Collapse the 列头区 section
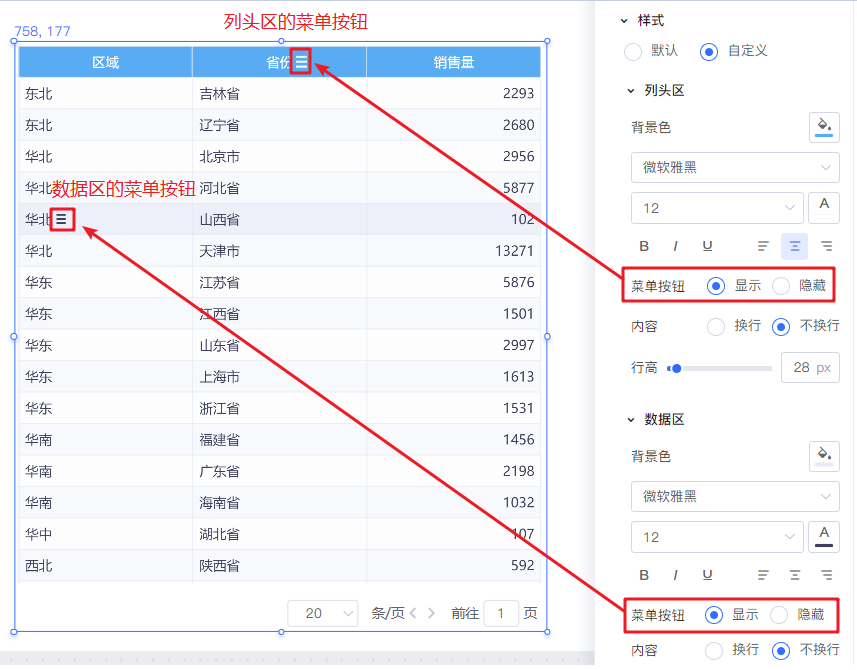Screen dimensions: 857x670 (x=631, y=91)
